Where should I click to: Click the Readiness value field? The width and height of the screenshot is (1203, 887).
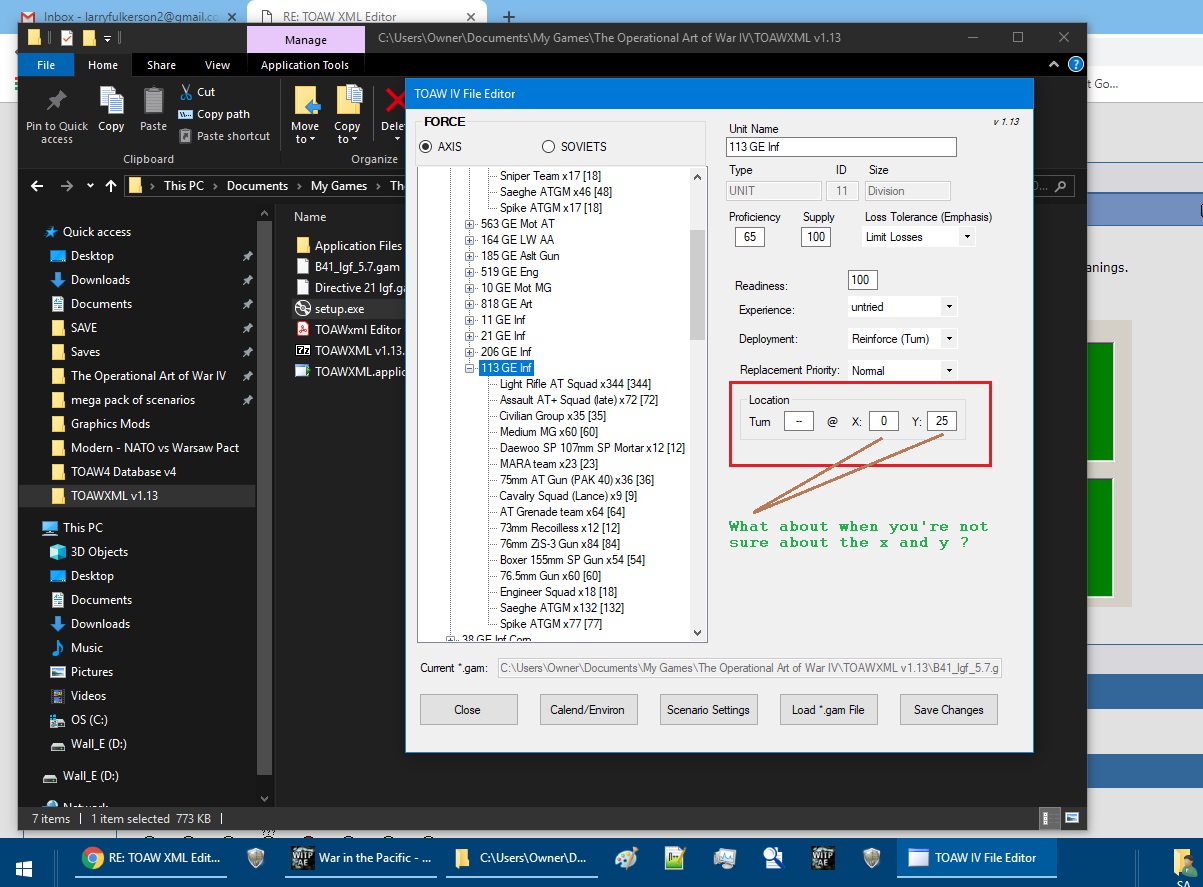(862, 280)
